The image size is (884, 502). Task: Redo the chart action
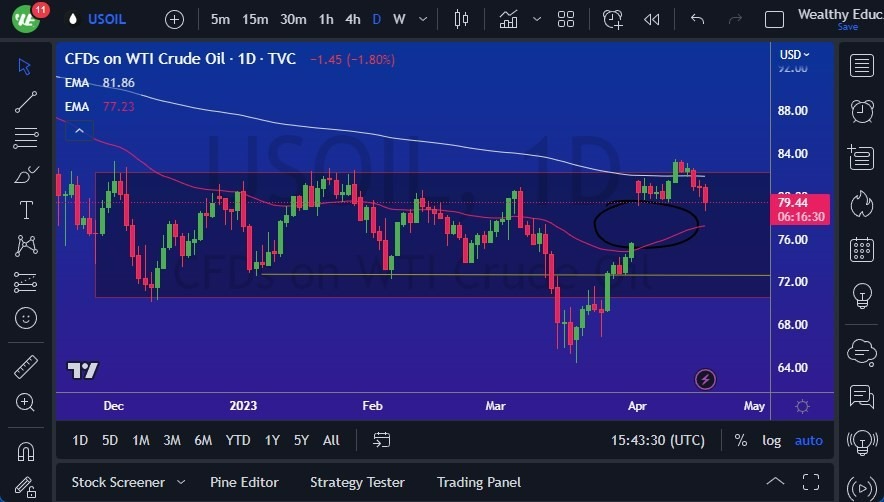click(x=735, y=20)
